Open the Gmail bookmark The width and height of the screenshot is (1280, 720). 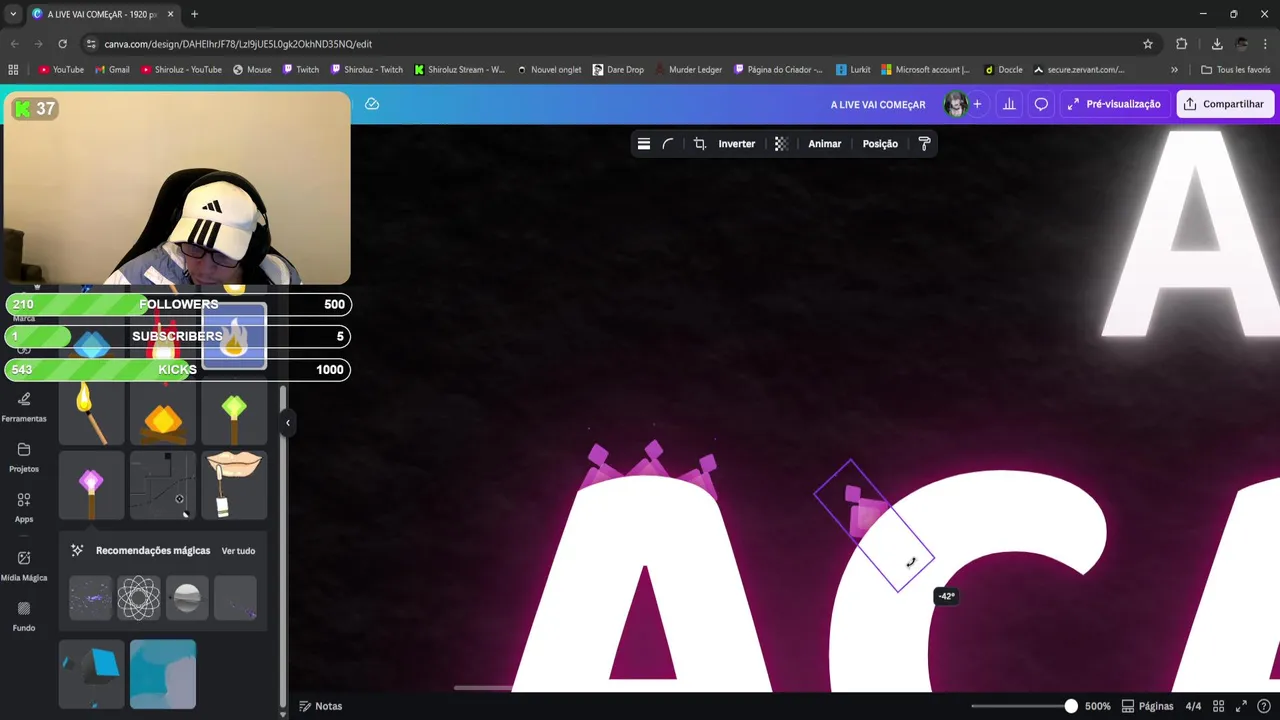pyautogui.click(x=112, y=70)
